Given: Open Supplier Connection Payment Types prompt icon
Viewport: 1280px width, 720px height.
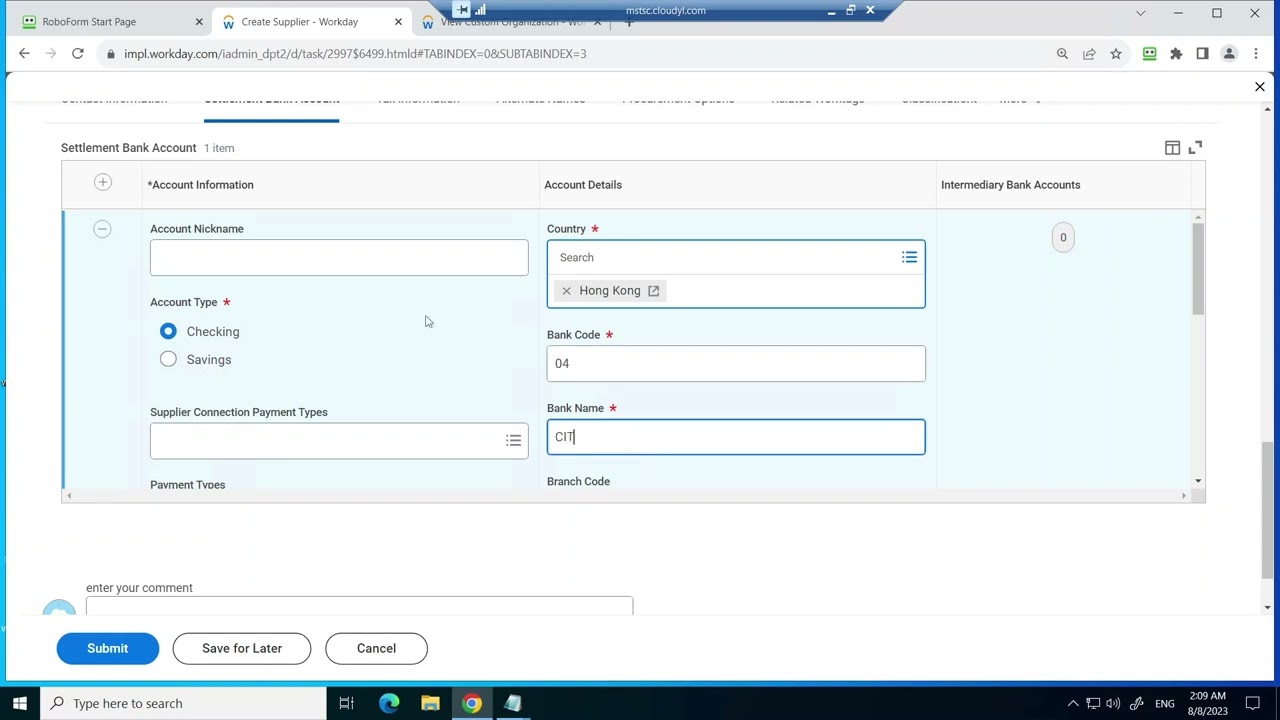Looking at the screenshot, I should pyautogui.click(x=513, y=441).
